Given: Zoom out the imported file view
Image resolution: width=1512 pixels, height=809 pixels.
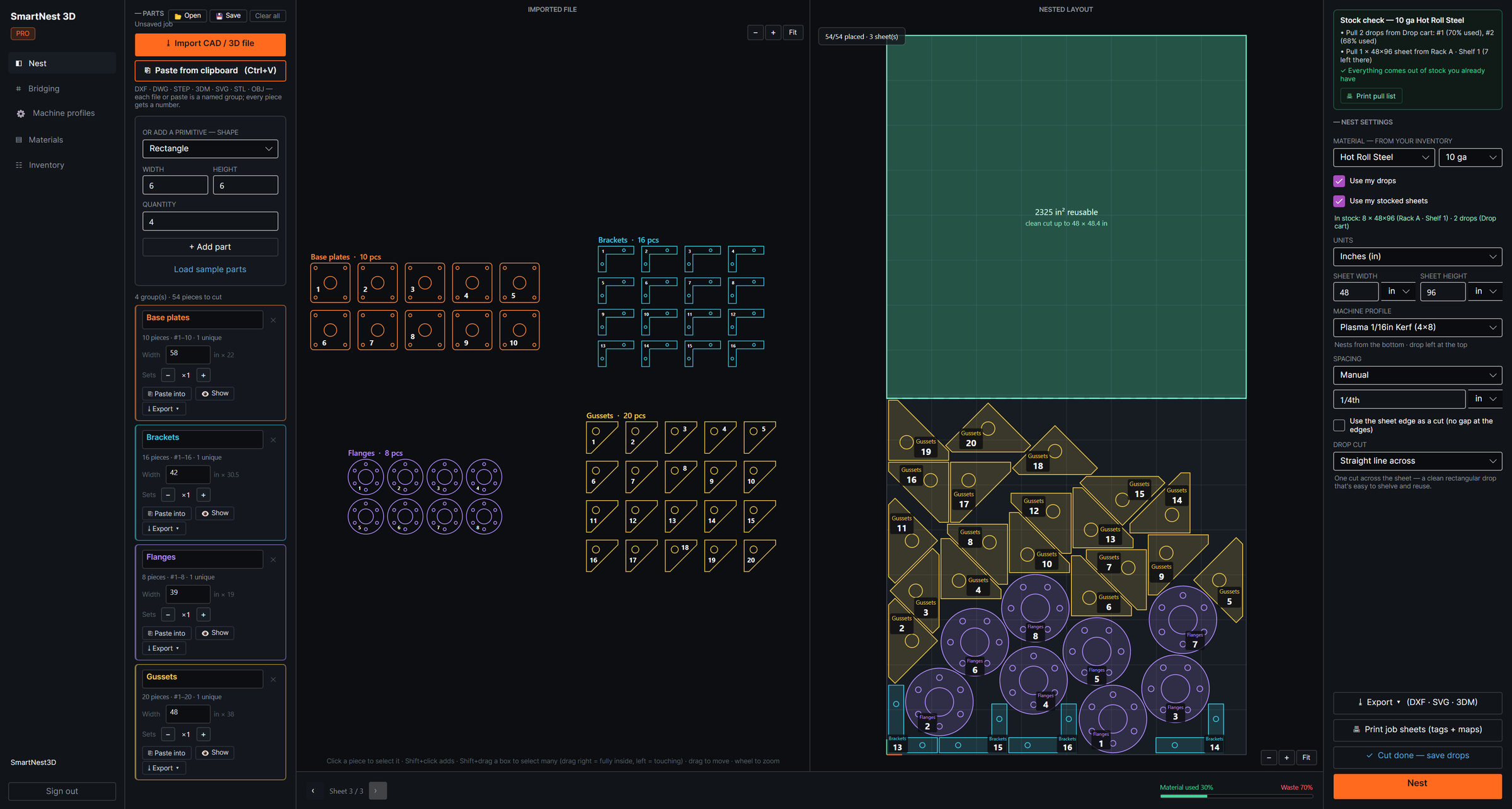Looking at the screenshot, I should point(755,33).
